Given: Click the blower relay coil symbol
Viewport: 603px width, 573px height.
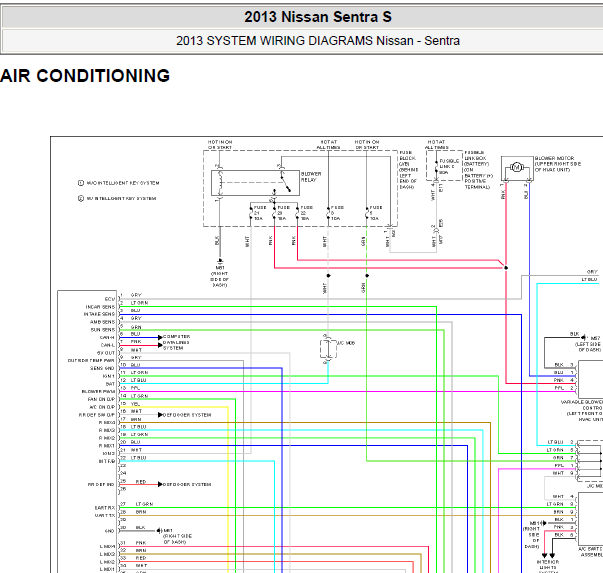Looking at the screenshot, I should [220, 182].
